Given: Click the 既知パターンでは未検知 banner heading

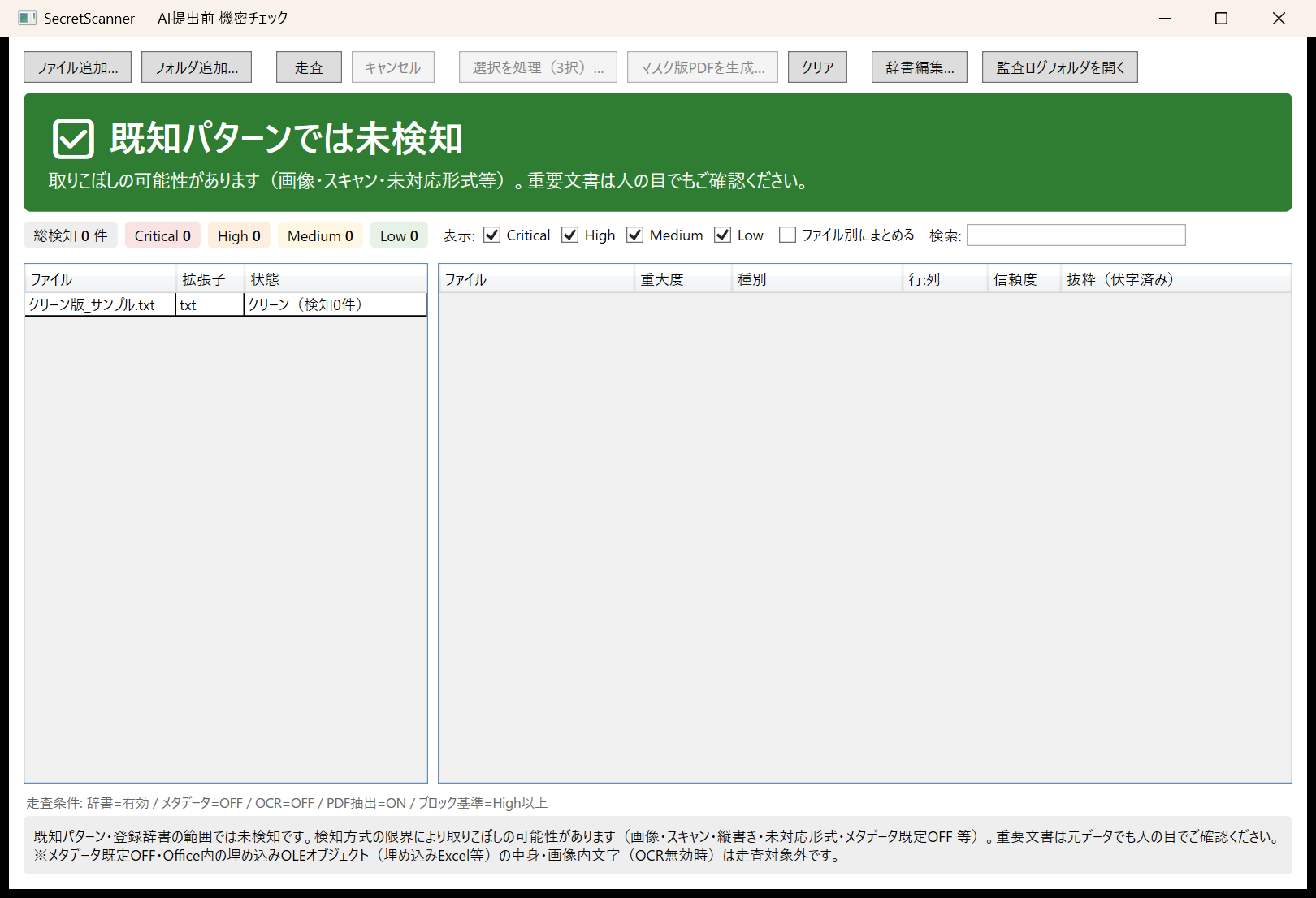Looking at the screenshot, I should [287, 139].
